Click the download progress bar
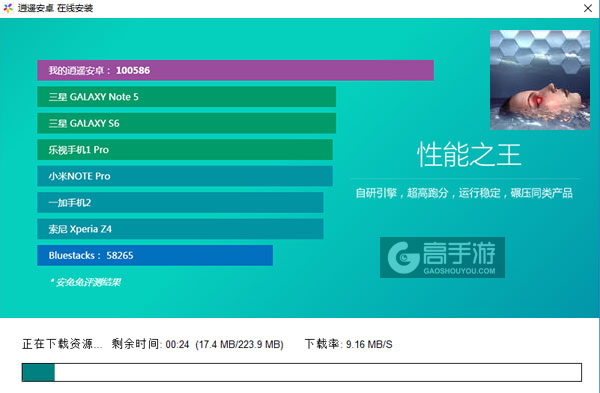600x393 pixels. coord(302,372)
